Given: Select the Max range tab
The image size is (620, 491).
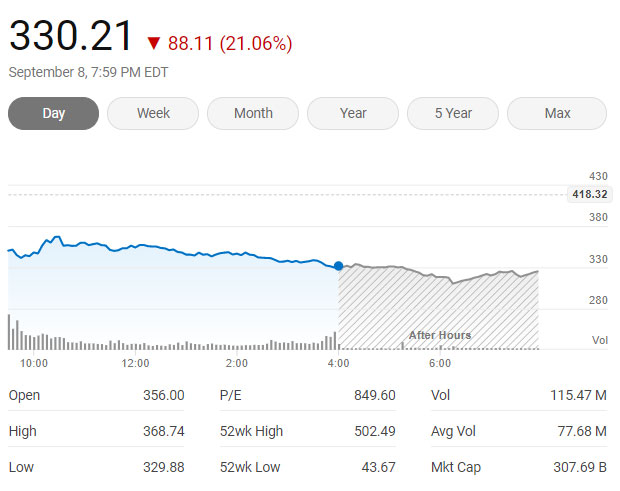Looking at the screenshot, I should (x=557, y=113).
